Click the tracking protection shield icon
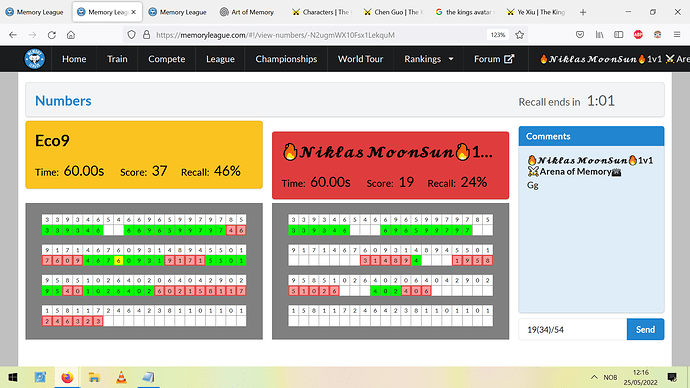690x388 pixels. [x=131, y=35]
